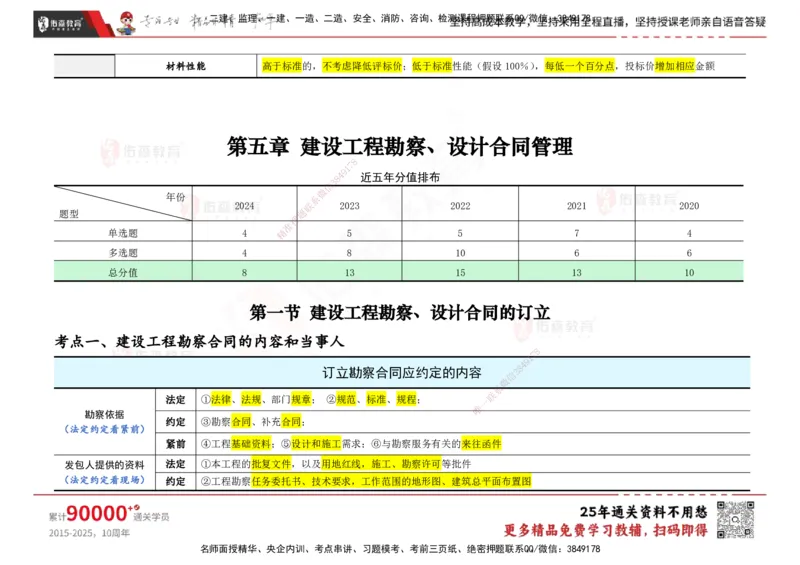Image resolution: width=800 pixels, height=565 pixels.
Task: Click the footer slogan 25年通关资料不用愁
Action: tap(644, 512)
